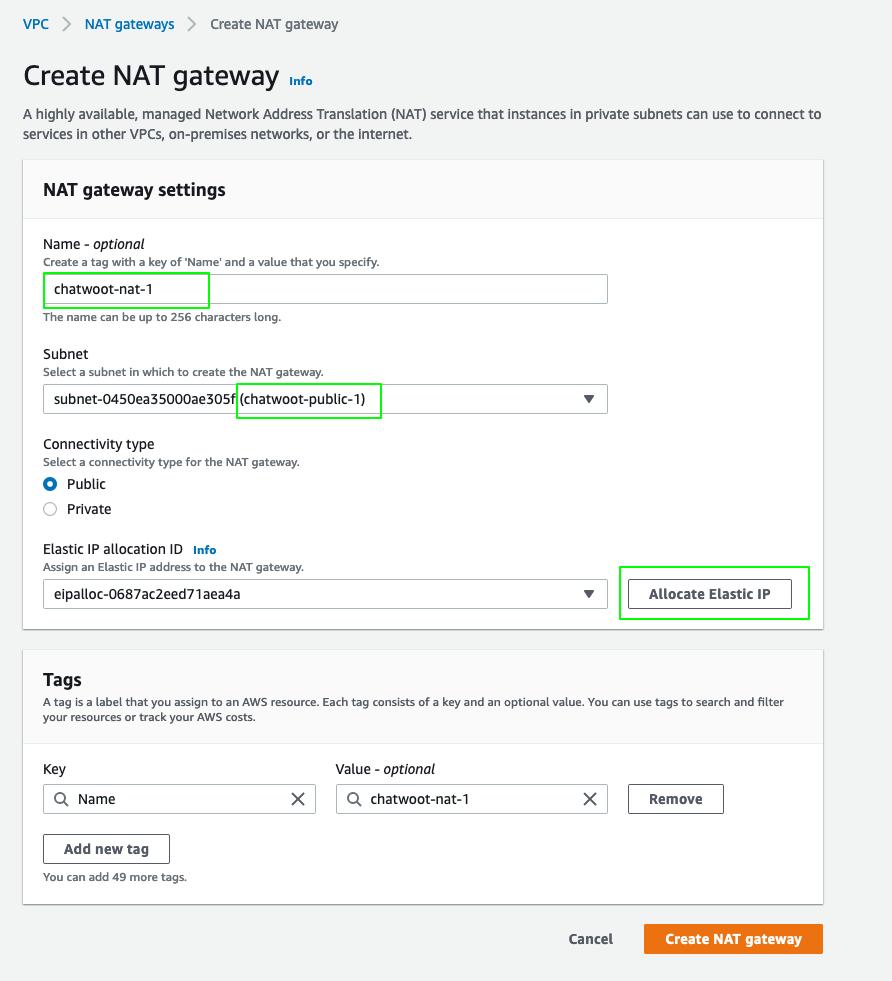The height and width of the screenshot is (981, 892).
Task: Select the Public connectivity type
Action: (51, 484)
